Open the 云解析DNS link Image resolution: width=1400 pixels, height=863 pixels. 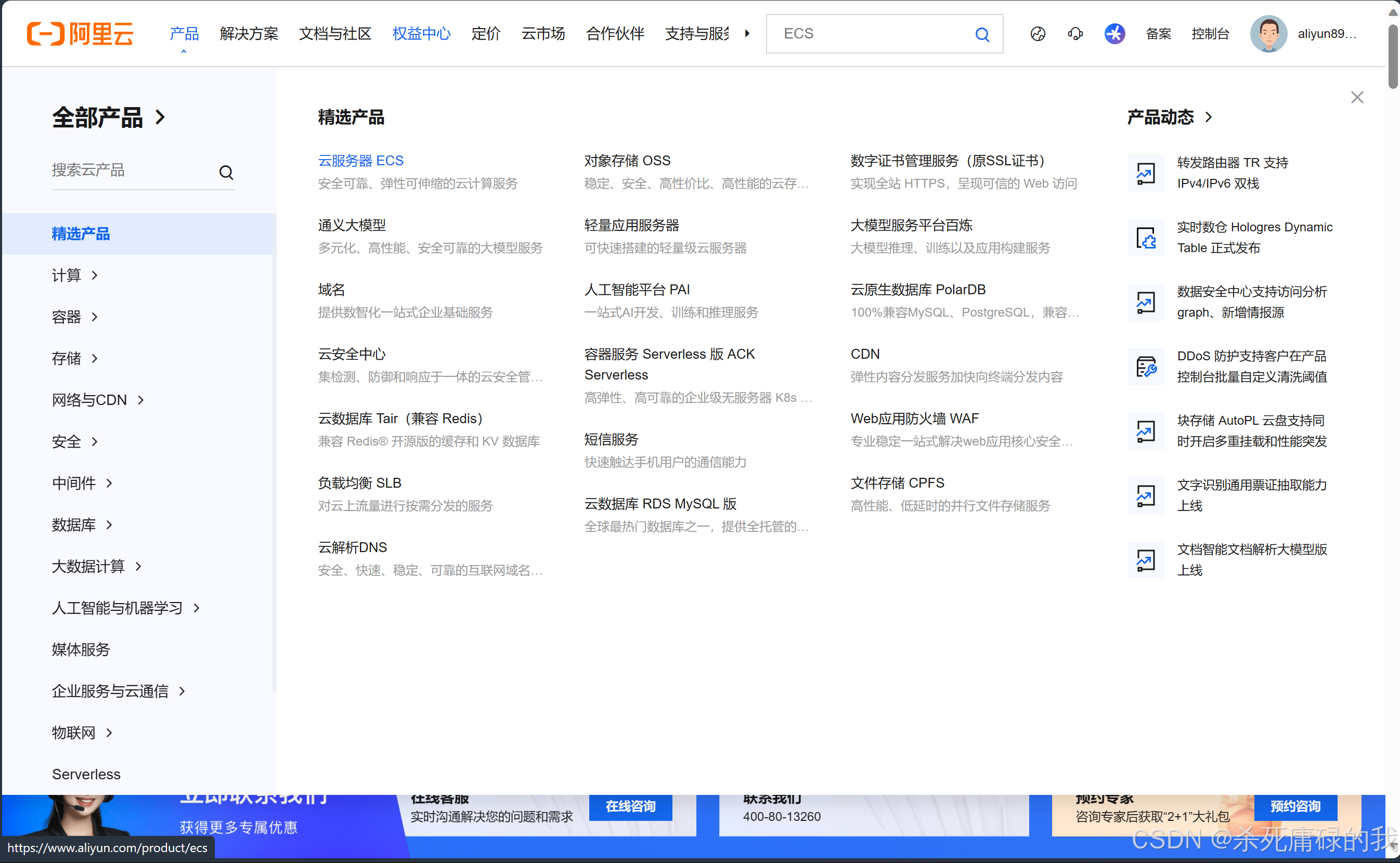(352, 548)
